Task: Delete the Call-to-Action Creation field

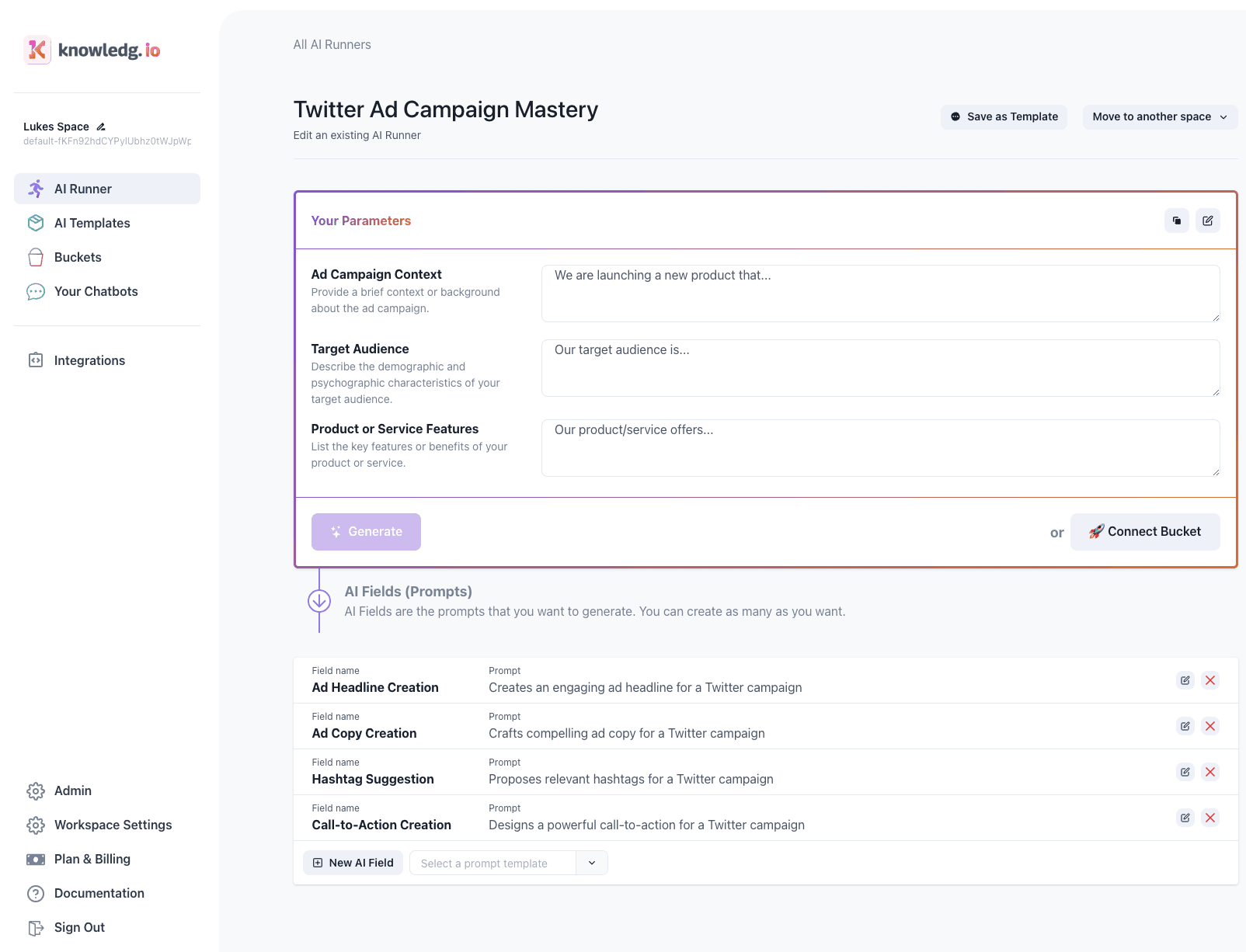Action: coord(1209,818)
